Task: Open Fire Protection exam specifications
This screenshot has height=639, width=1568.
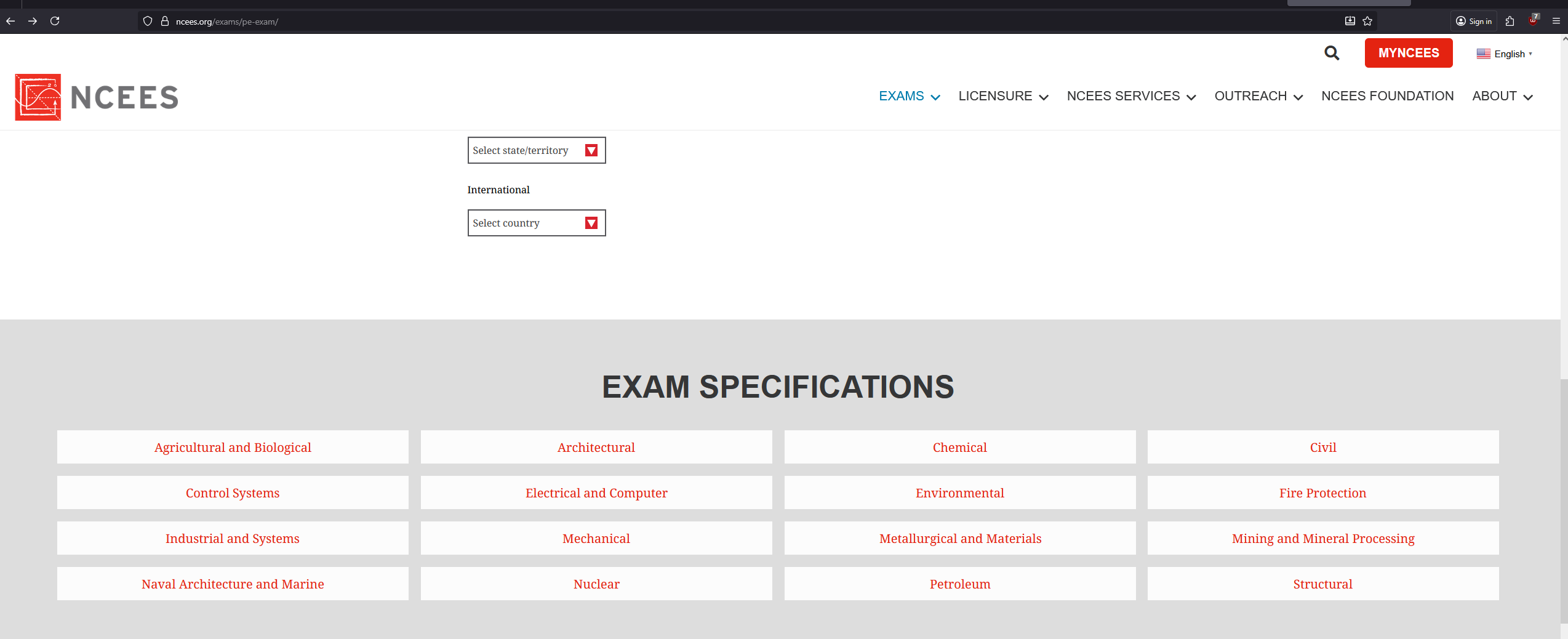Action: pos(1323,492)
